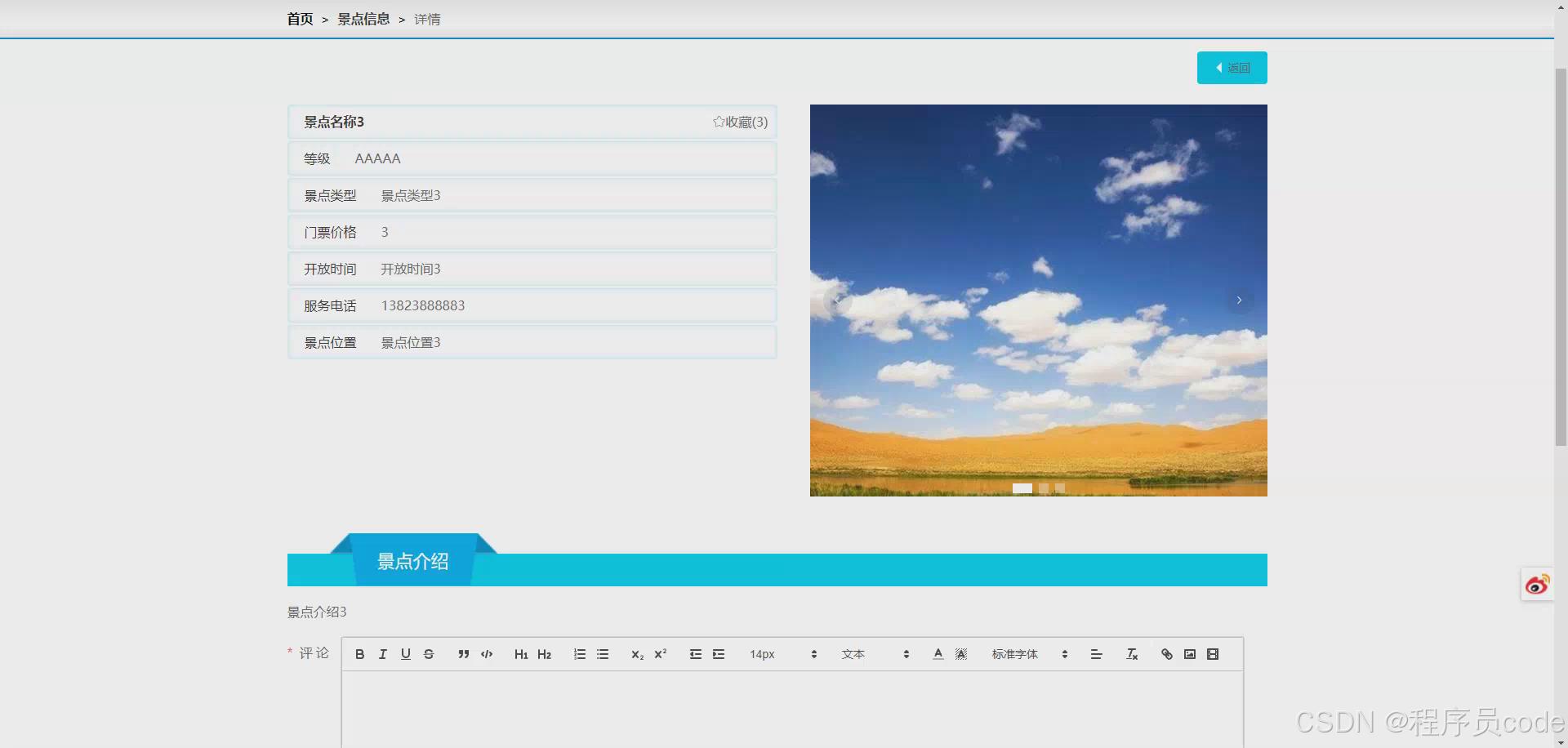Select the first carousel indicator
Image resolution: width=1568 pixels, height=748 pixels.
1022,488
